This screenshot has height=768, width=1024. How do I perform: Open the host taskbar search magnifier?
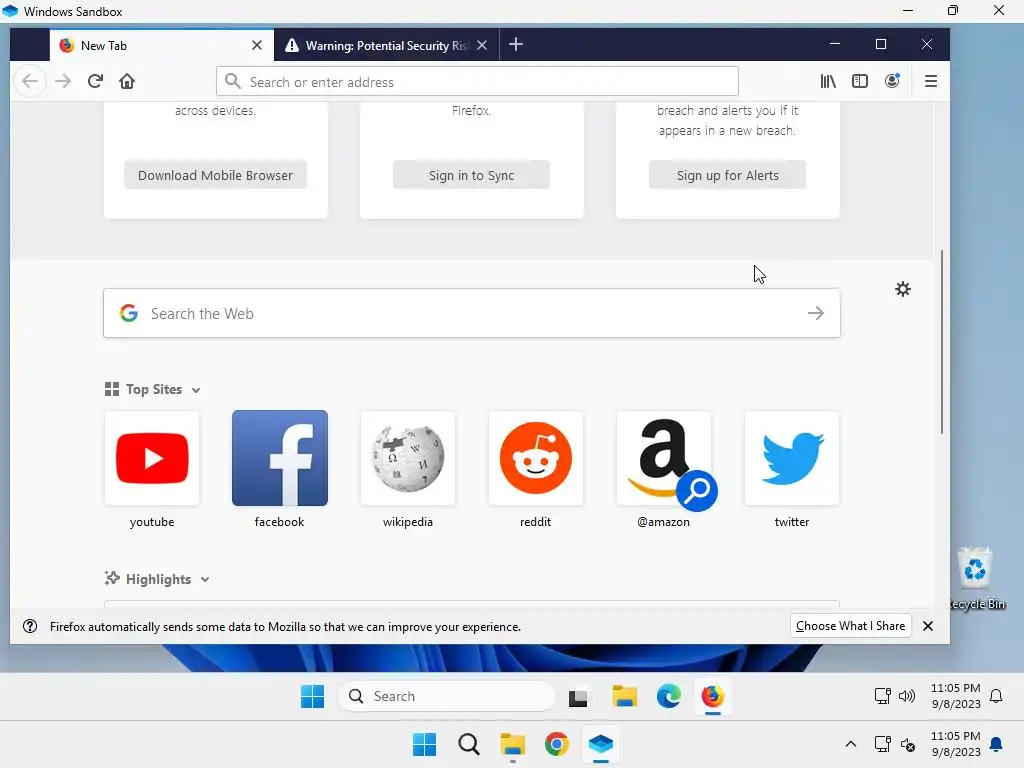tap(468, 744)
